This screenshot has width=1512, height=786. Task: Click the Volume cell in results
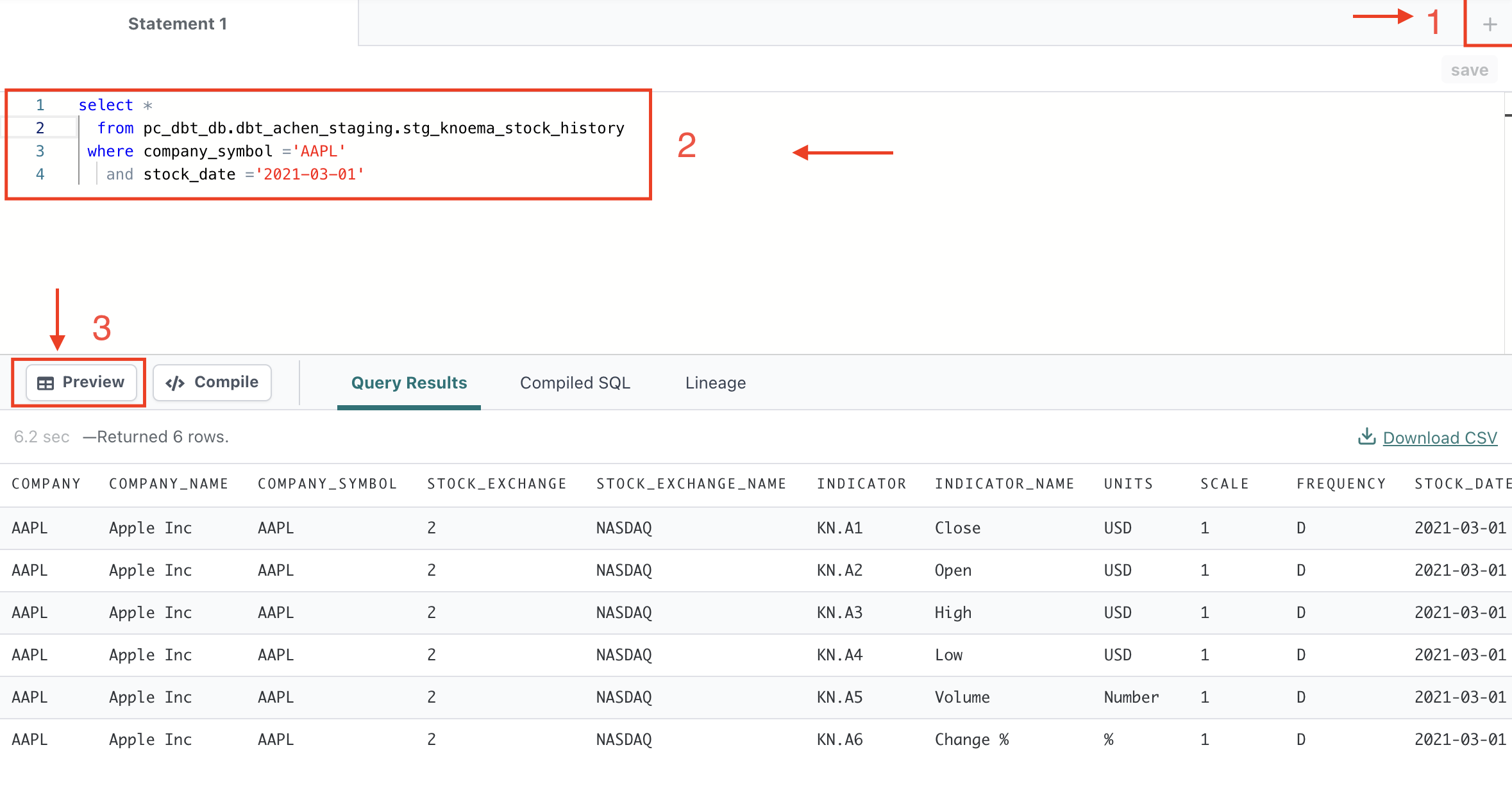pyautogui.click(x=962, y=697)
